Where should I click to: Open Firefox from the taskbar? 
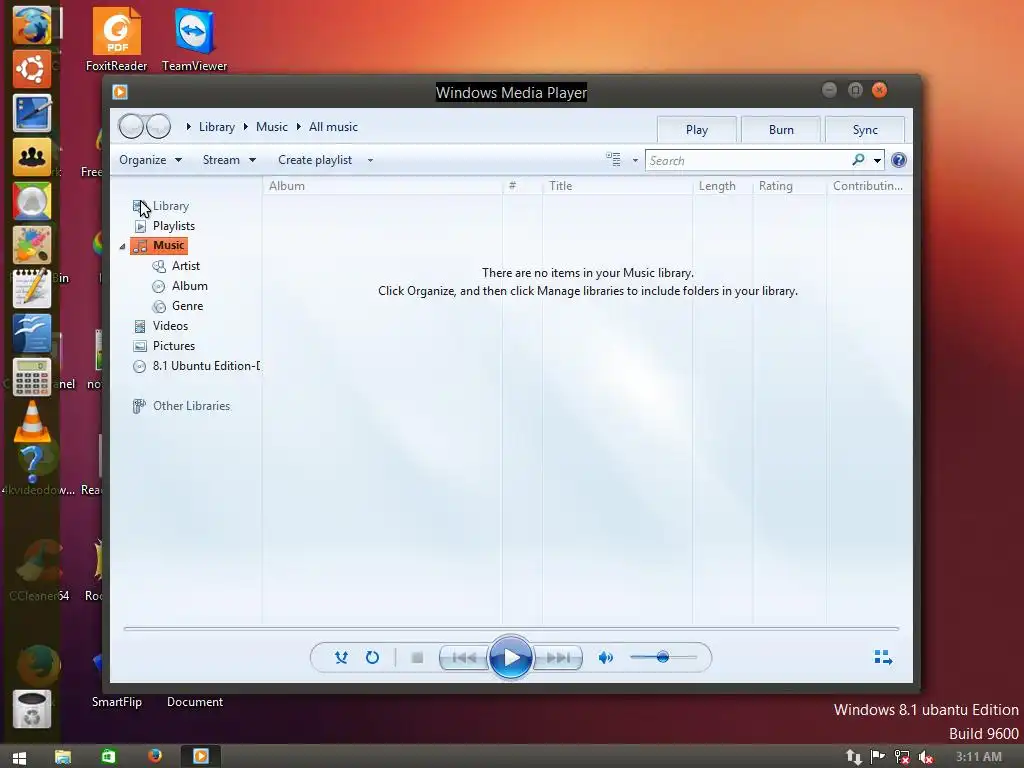pos(155,756)
